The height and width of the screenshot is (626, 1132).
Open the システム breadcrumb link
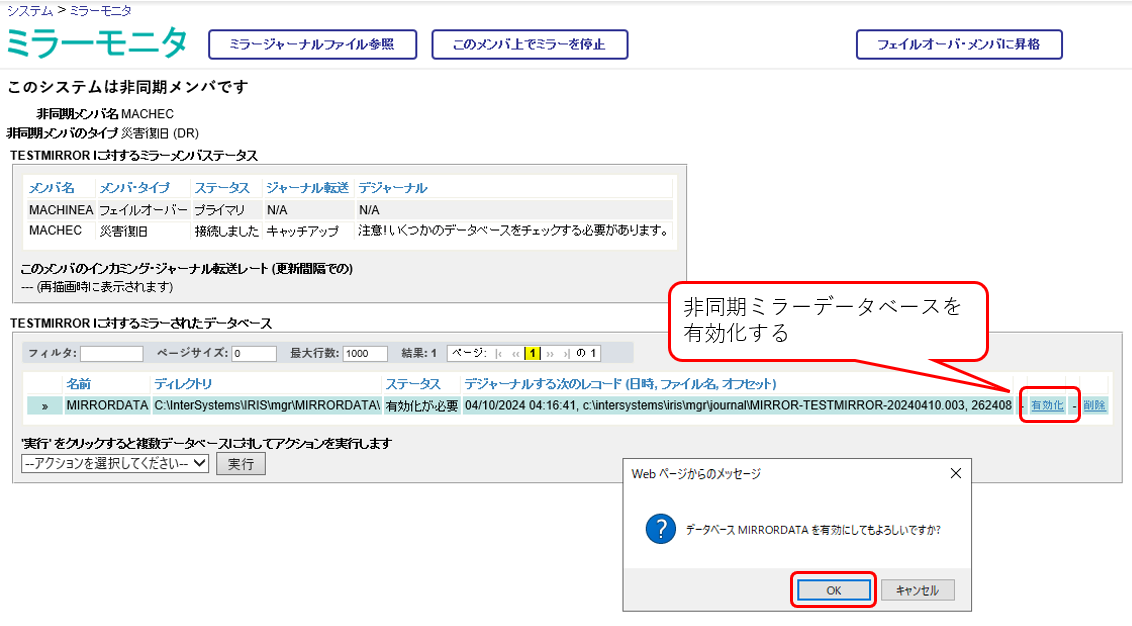(x=29, y=9)
